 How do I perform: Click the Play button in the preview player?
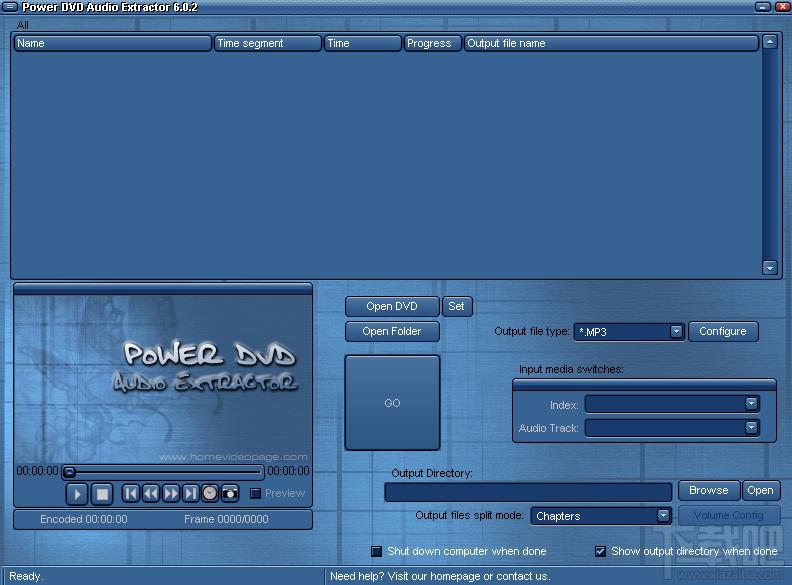click(77, 494)
